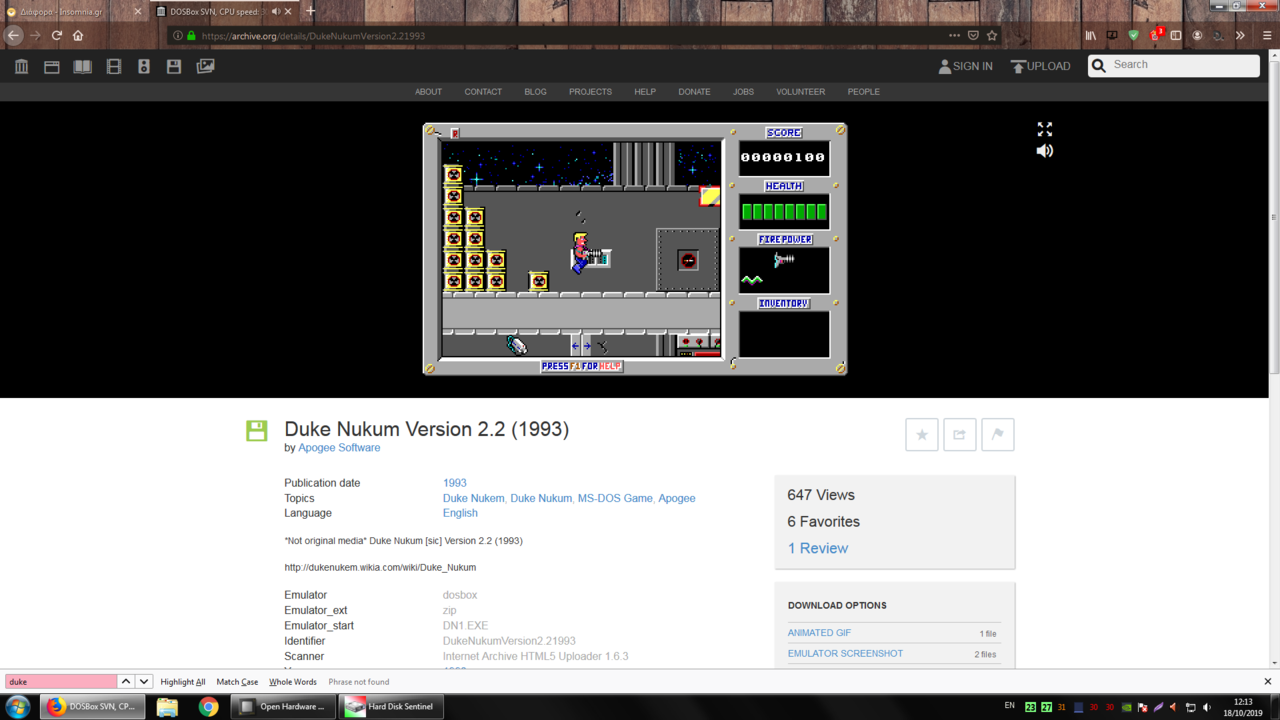Enter fullscreen mode for the emulator
Image resolution: width=1280 pixels, height=720 pixels.
[1045, 129]
